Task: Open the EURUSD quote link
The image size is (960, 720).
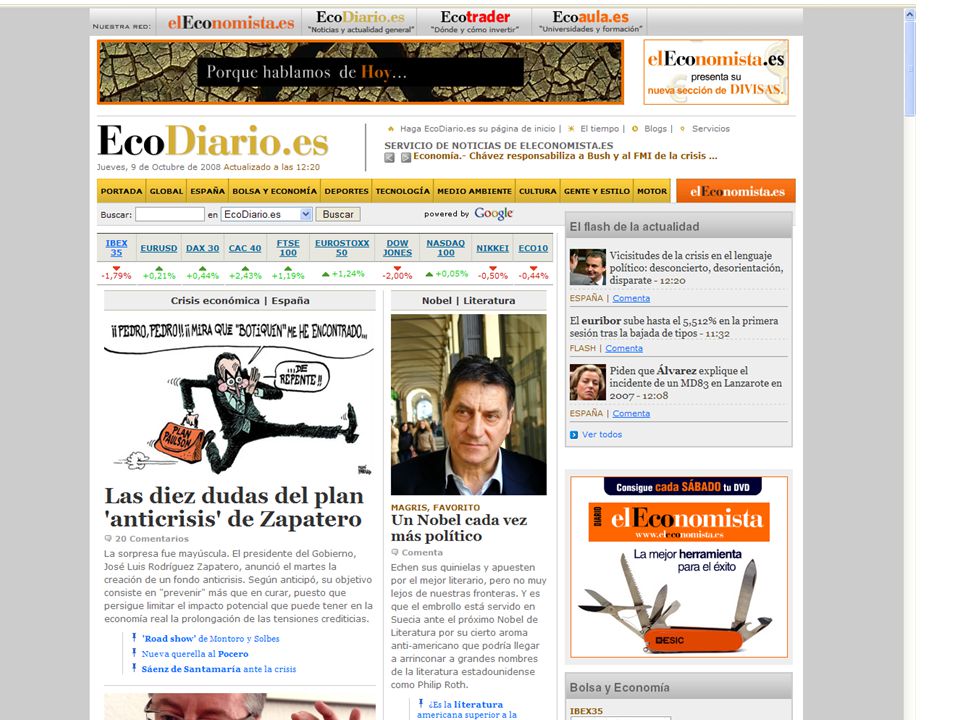Action: 159,249
